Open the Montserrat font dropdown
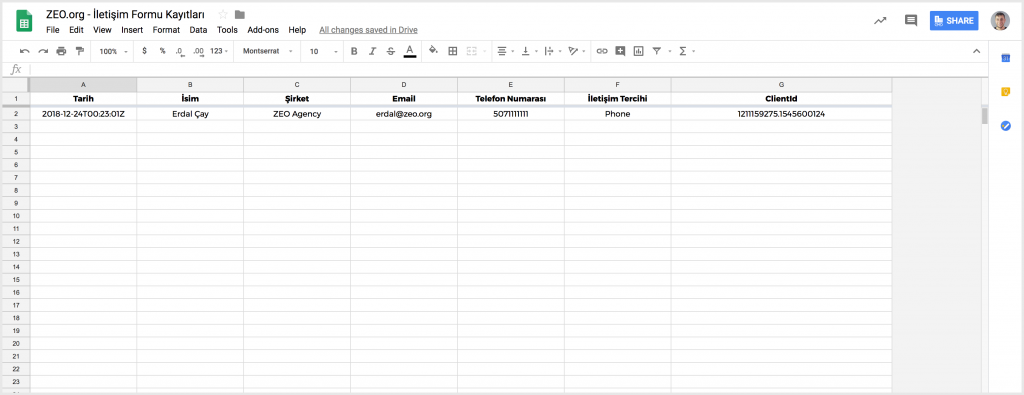 pyautogui.click(x=268, y=51)
